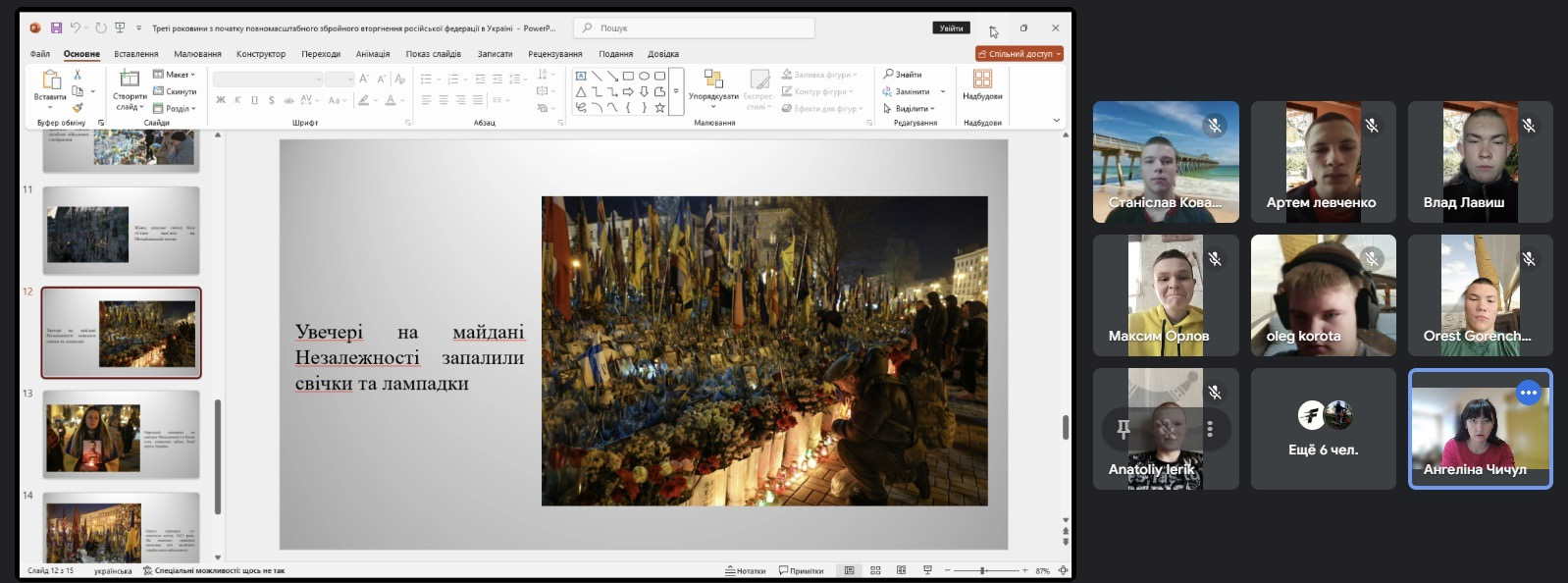Toggle normal view in status bar
This screenshot has height=583, width=1568.
(849, 570)
